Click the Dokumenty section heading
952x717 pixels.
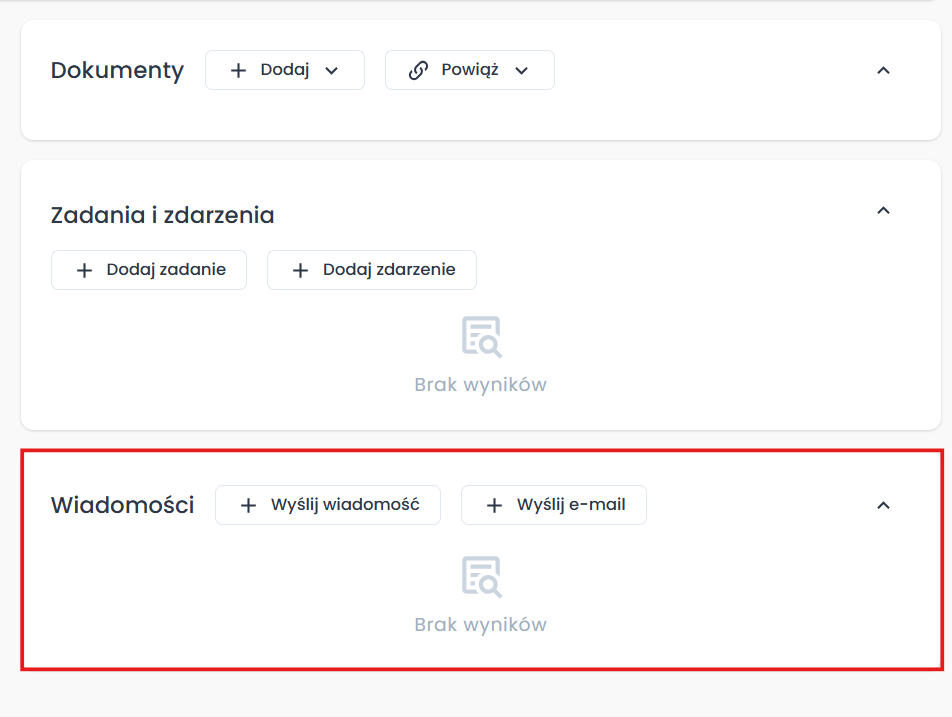117,71
